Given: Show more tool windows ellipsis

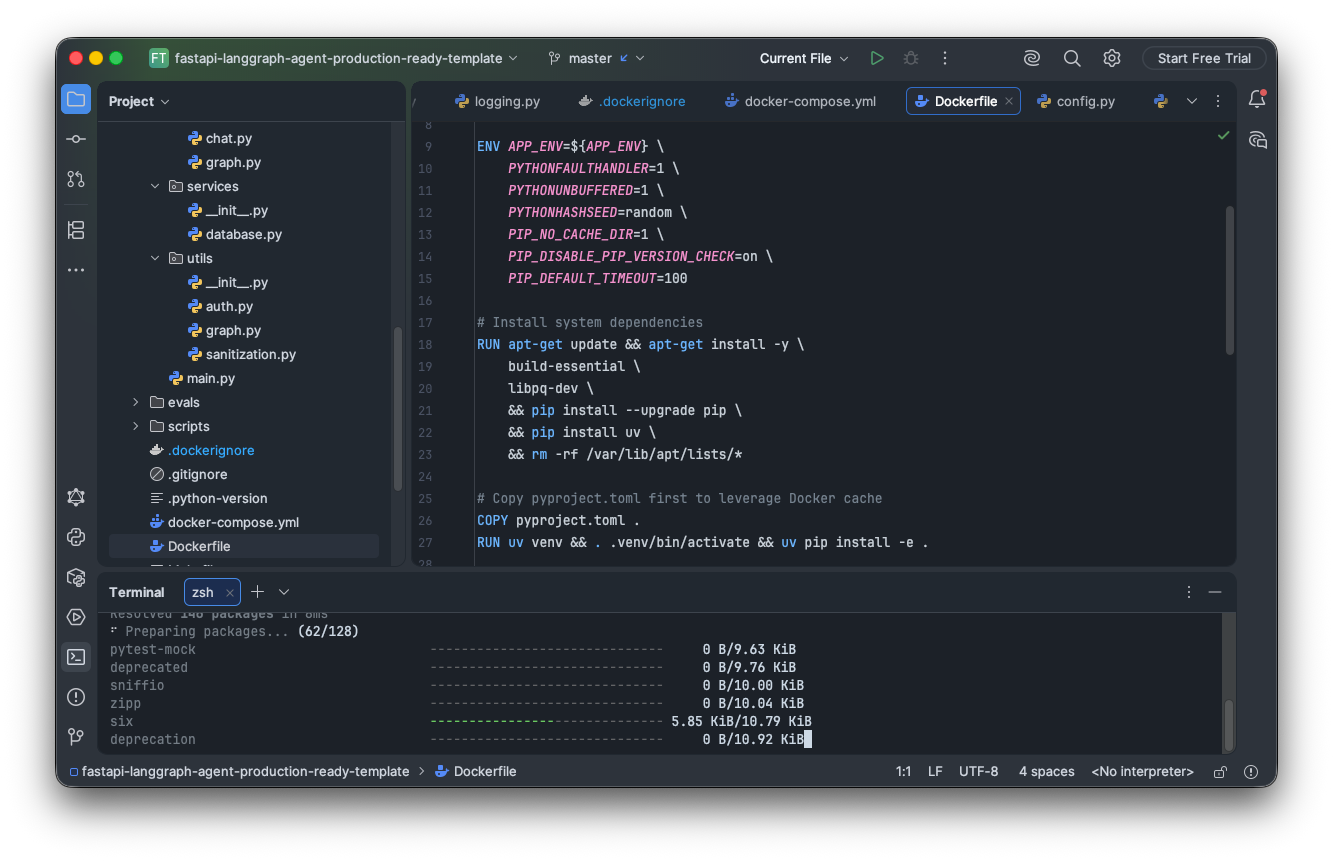Looking at the screenshot, I should tap(76, 270).
